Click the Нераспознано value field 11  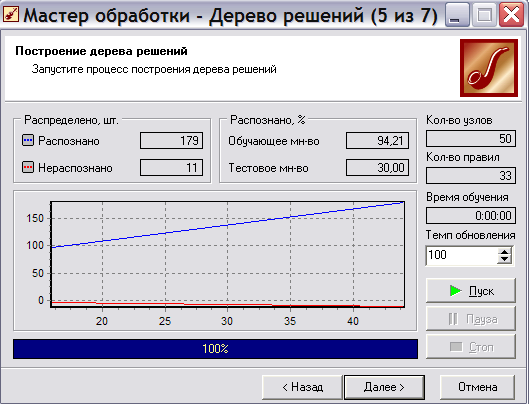(x=172, y=168)
